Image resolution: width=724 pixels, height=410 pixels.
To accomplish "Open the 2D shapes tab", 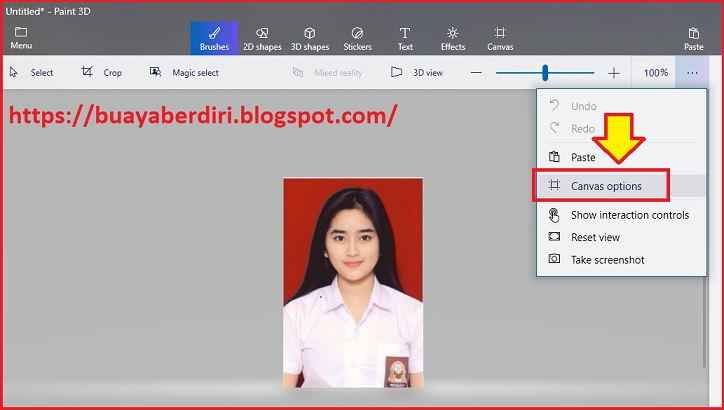I will click(x=262, y=38).
